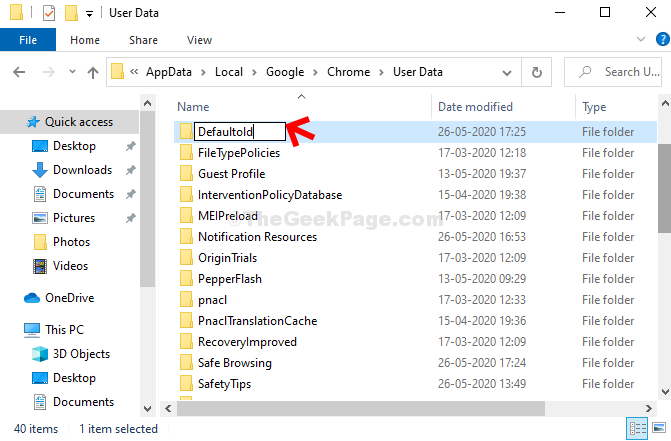Select the FileTypePolicies folder
Image resolution: width=671 pixels, height=441 pixels.
[x=239, y=153]
